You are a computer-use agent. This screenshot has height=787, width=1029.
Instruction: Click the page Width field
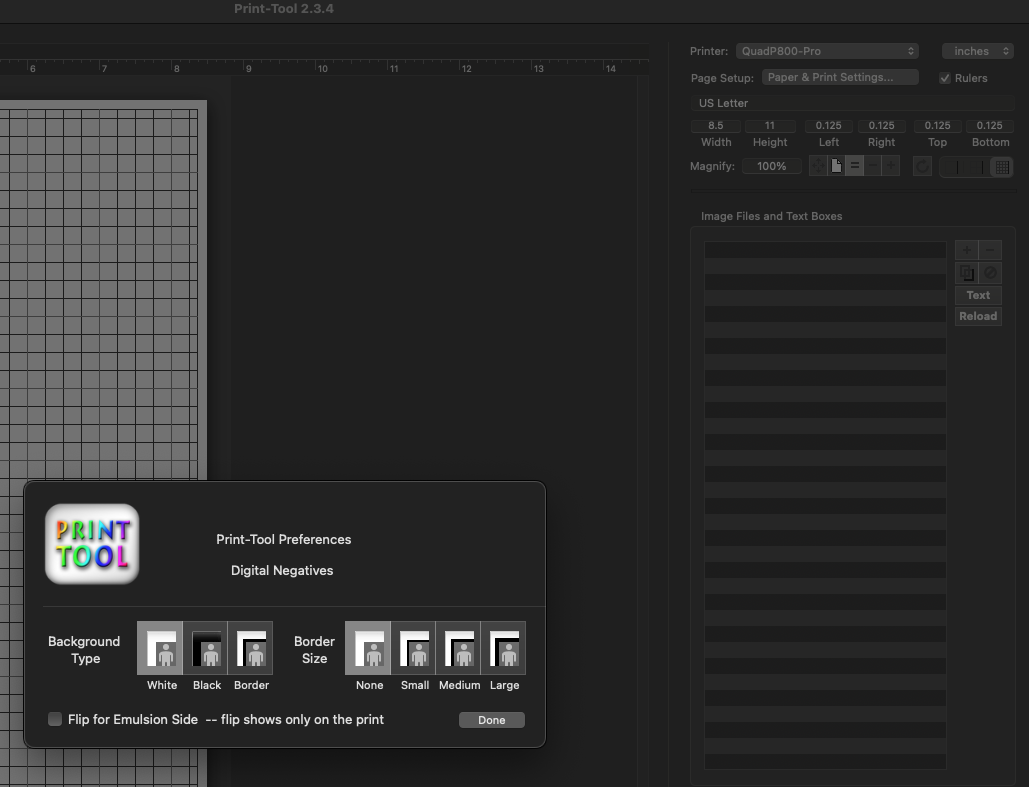point(715,126)
